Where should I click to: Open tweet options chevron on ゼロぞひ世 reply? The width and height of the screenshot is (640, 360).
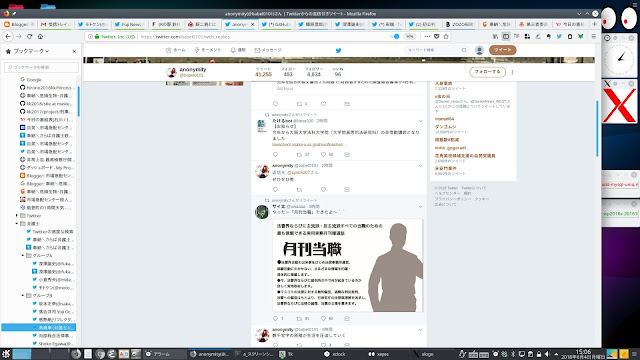[x=420, y=166]
